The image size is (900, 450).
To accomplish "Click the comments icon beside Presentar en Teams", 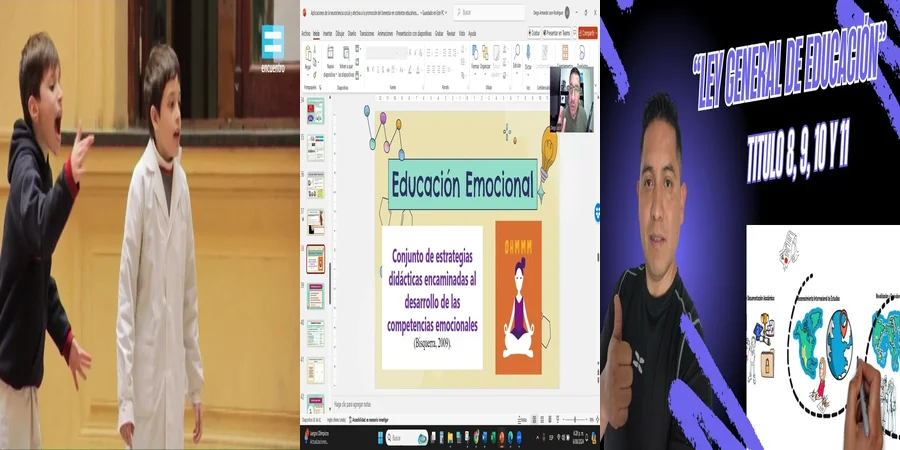I will tap(575, 33).
